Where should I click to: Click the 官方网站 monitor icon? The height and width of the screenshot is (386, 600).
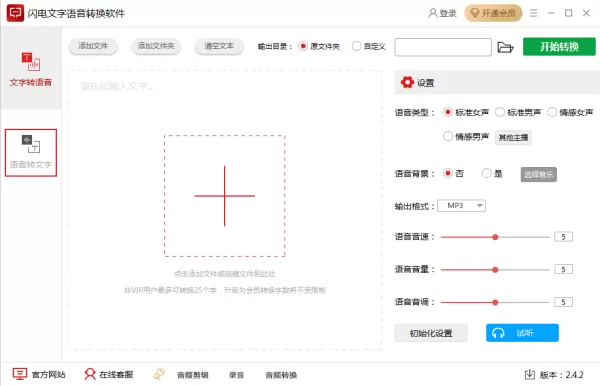tap(20, 374)
